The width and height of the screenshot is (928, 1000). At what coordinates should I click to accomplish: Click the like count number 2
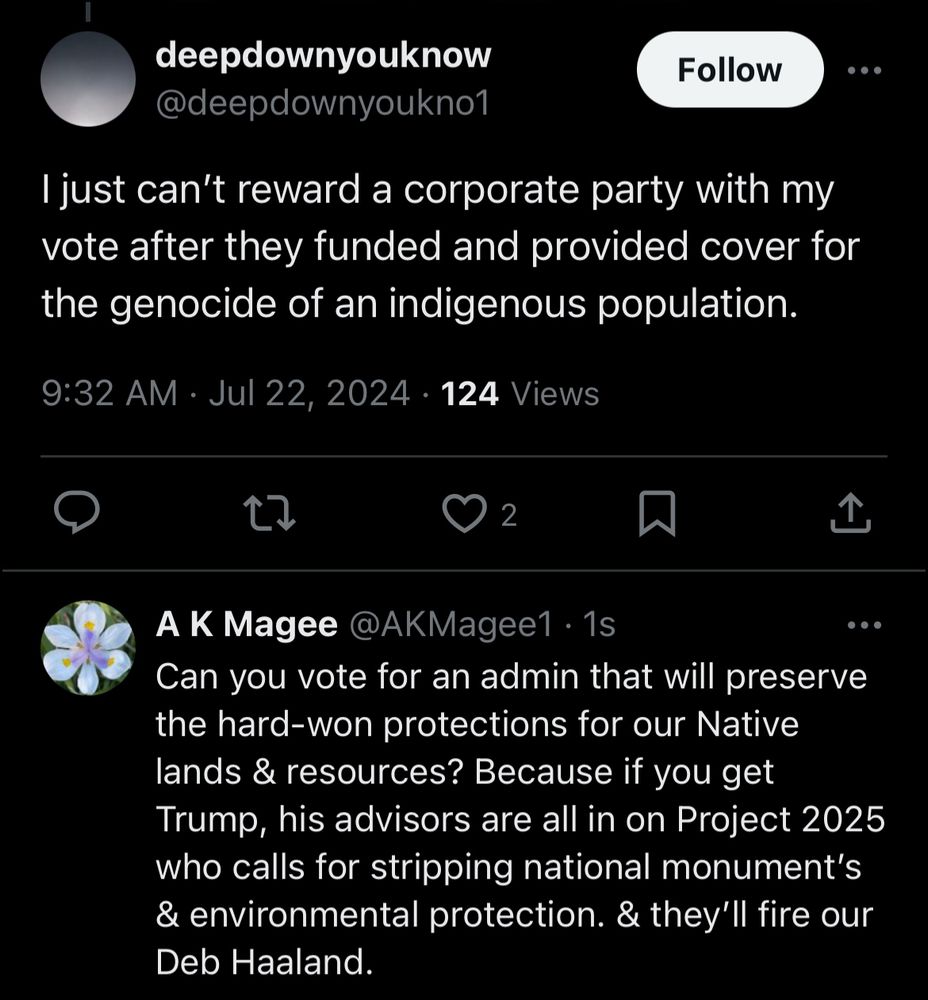pos(508,515)
